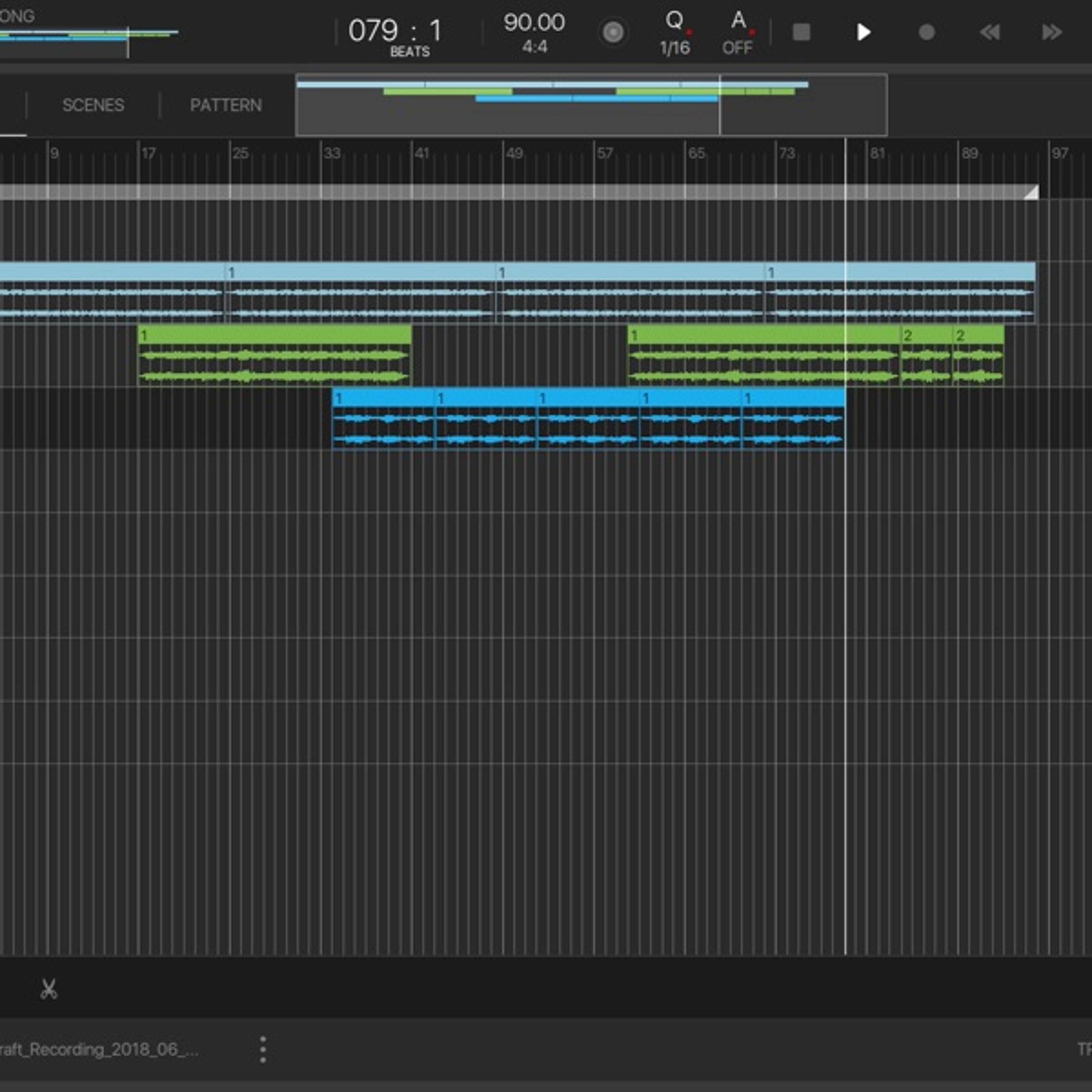Select the light blue clip starting near bar 49
Screen dimensions: 1092x1092
pyautogui.click(x=630, y=293)
